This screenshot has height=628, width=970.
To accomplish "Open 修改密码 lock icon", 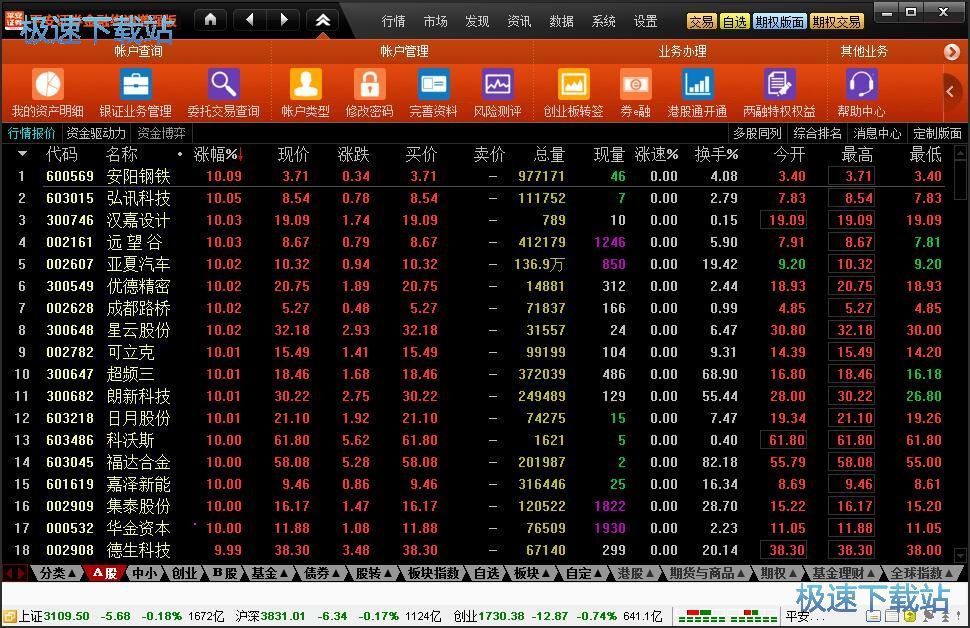I will (x=369, y=84).
